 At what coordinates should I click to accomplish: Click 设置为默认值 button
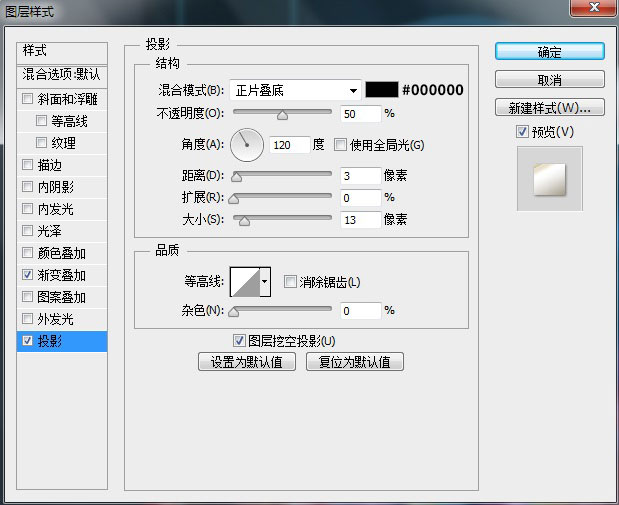pos(247,362)
